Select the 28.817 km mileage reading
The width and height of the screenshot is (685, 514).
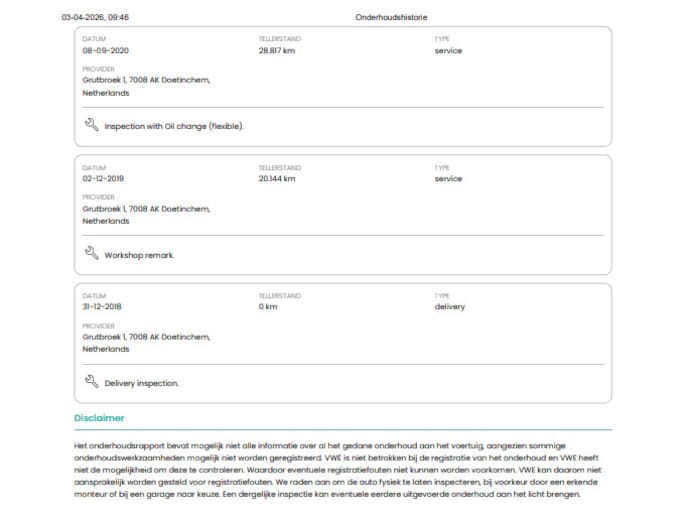click(277, 50)
